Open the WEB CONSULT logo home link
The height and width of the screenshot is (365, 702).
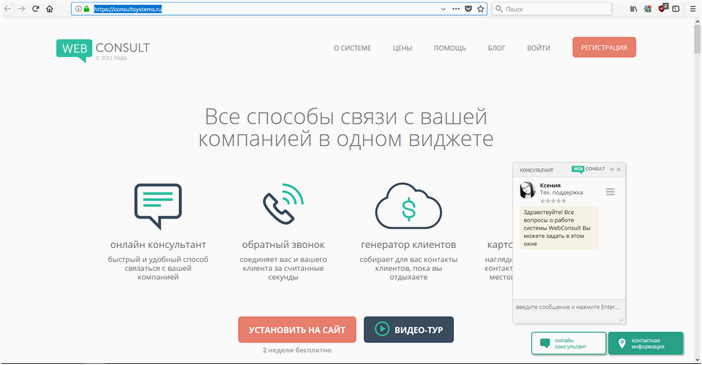[x=103, y=50]
